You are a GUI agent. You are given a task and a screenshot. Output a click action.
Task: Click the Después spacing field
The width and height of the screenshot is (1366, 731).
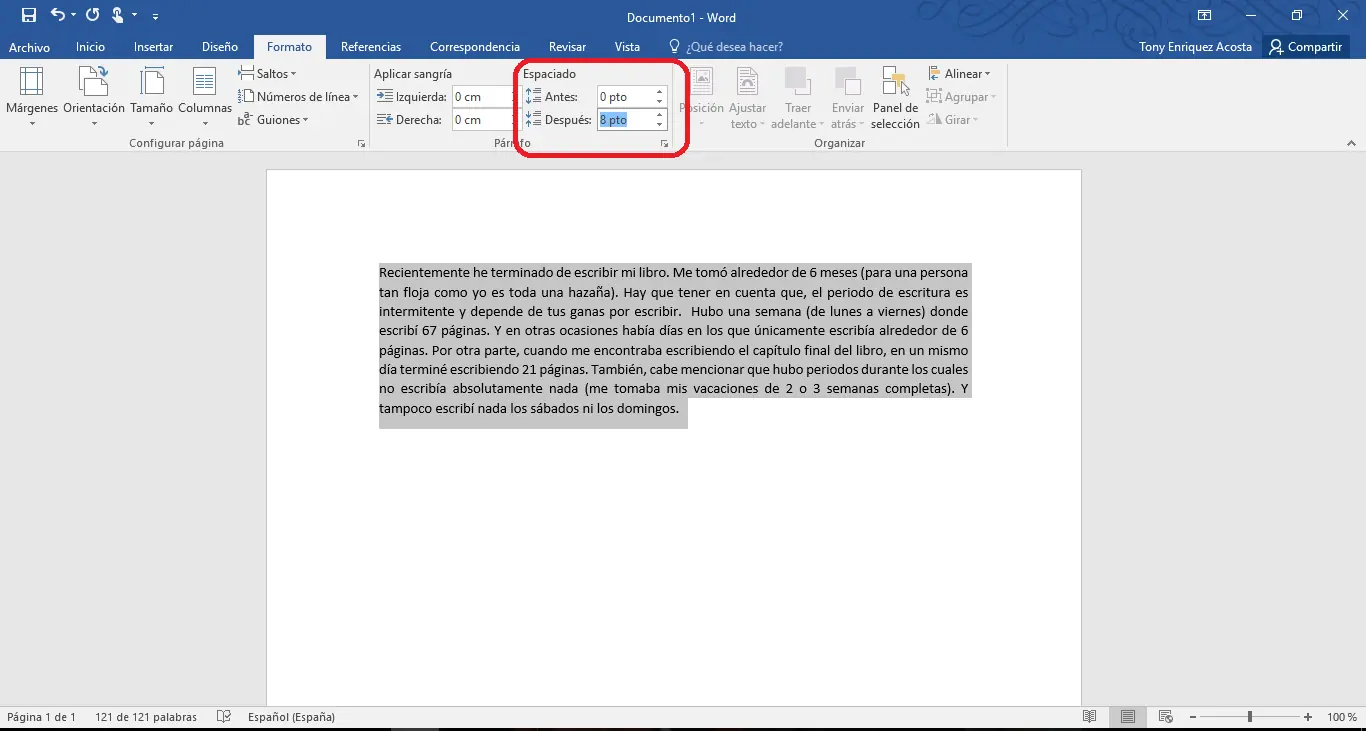(x=625, y=120)
